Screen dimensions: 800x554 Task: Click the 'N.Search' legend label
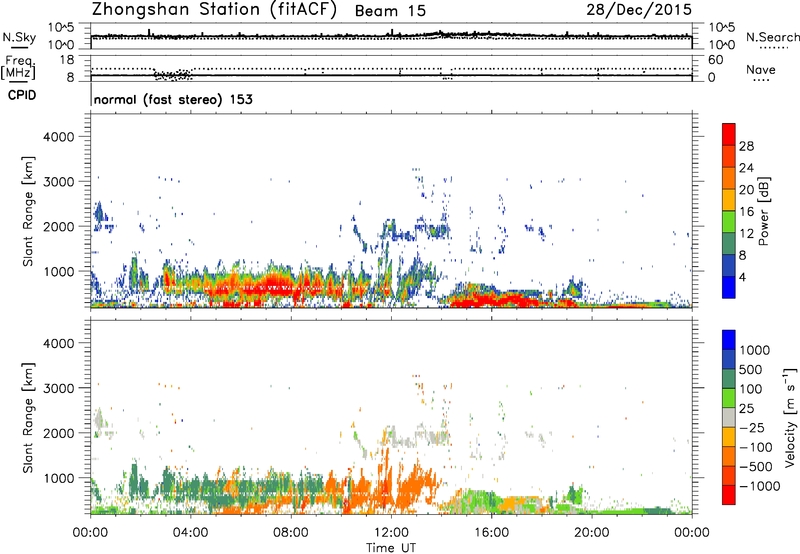point(772,37)
